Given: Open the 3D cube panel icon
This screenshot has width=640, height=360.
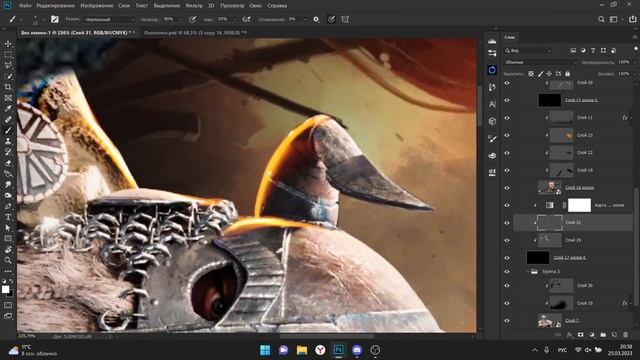Looking at the screenshot, I should (x=492, y=121).
